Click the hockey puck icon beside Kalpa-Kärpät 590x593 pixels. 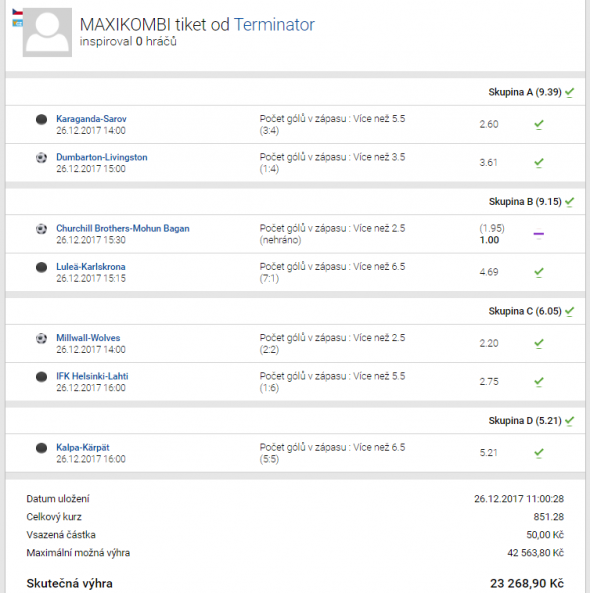pos(41,448)
